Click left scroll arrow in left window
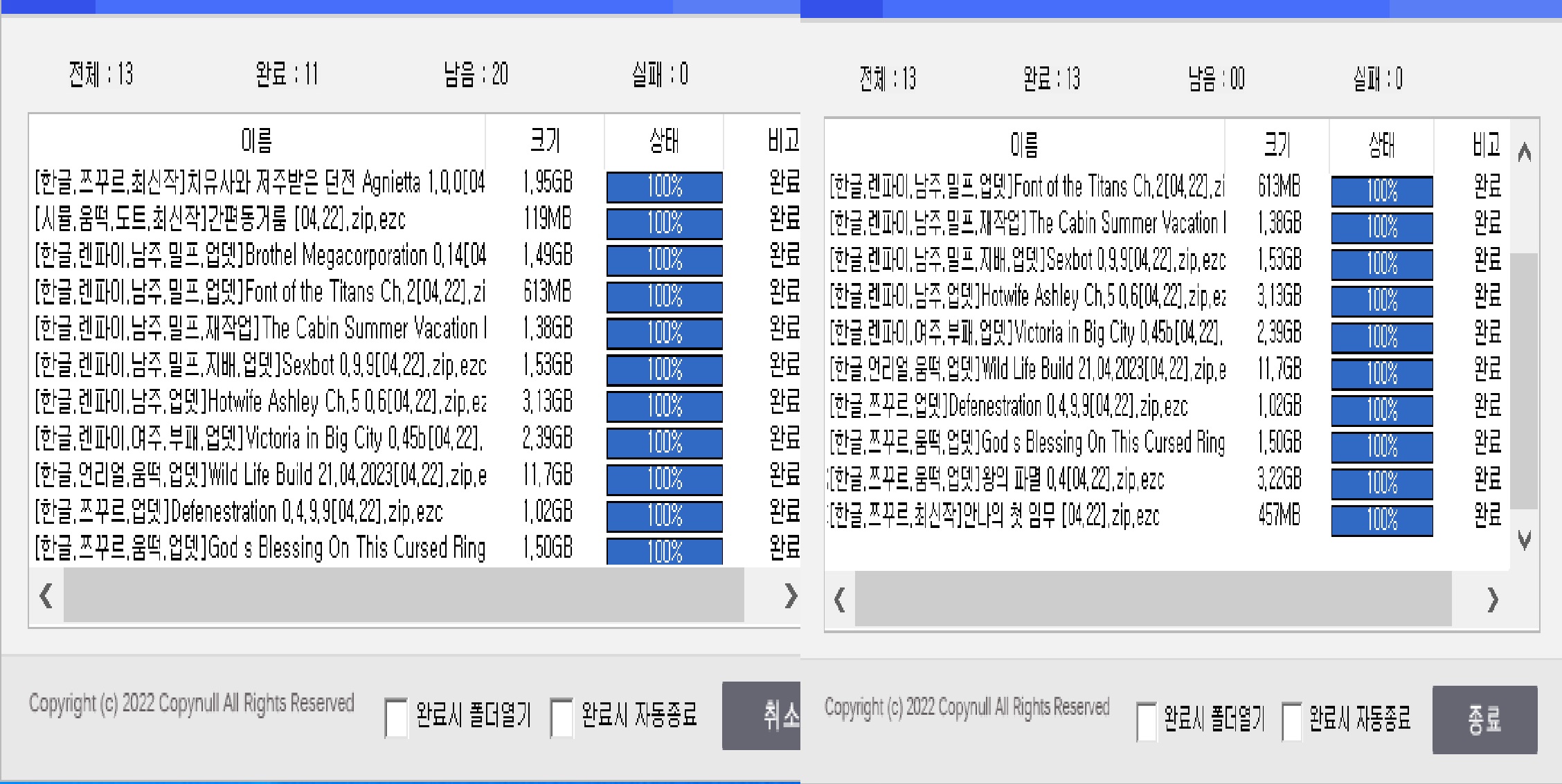 (x=46, y=596)
